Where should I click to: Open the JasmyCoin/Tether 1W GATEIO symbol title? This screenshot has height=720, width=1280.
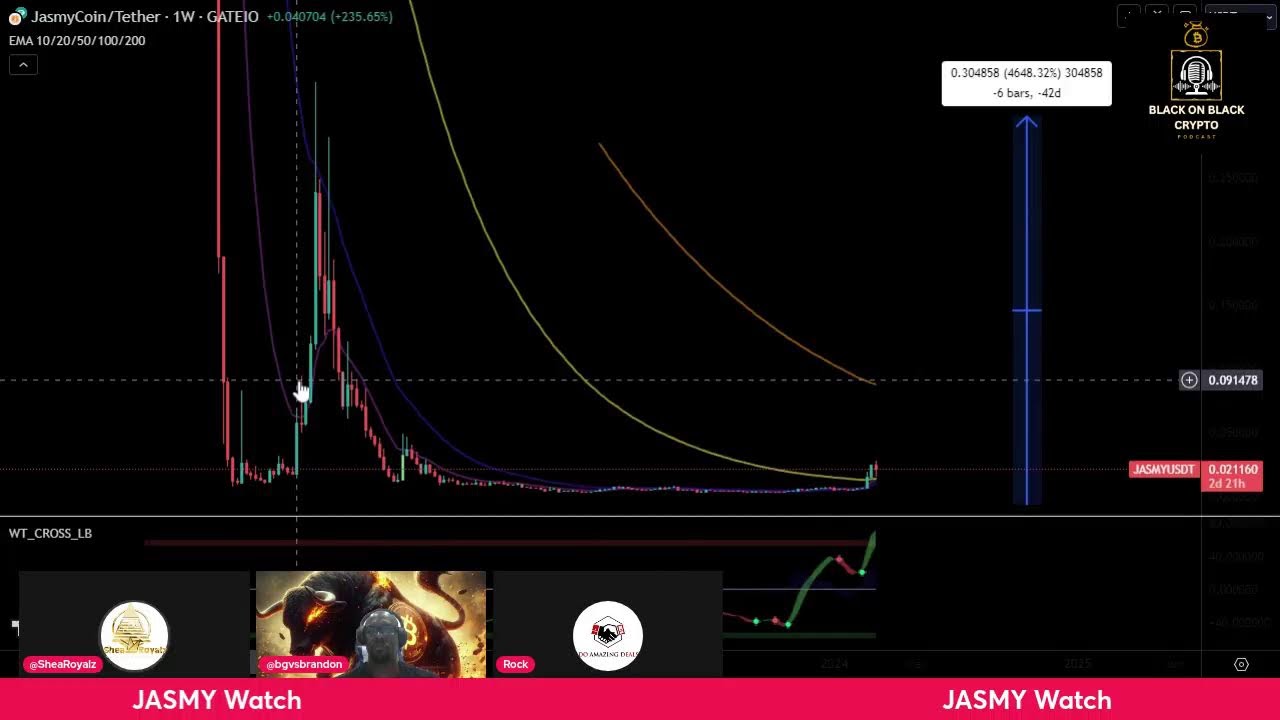click(145, 17)
